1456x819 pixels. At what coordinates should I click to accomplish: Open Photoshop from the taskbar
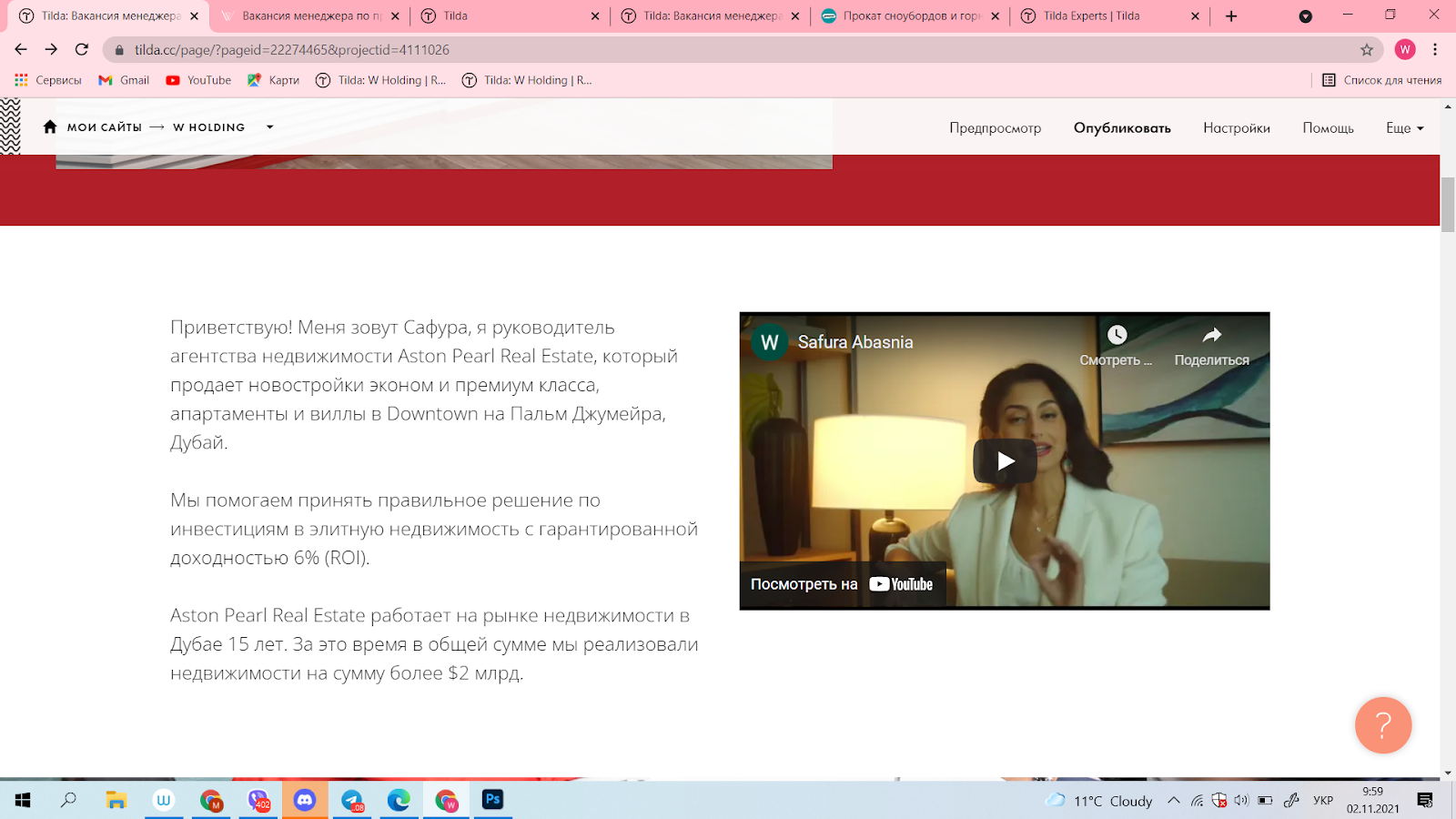[x=492, y=800]
